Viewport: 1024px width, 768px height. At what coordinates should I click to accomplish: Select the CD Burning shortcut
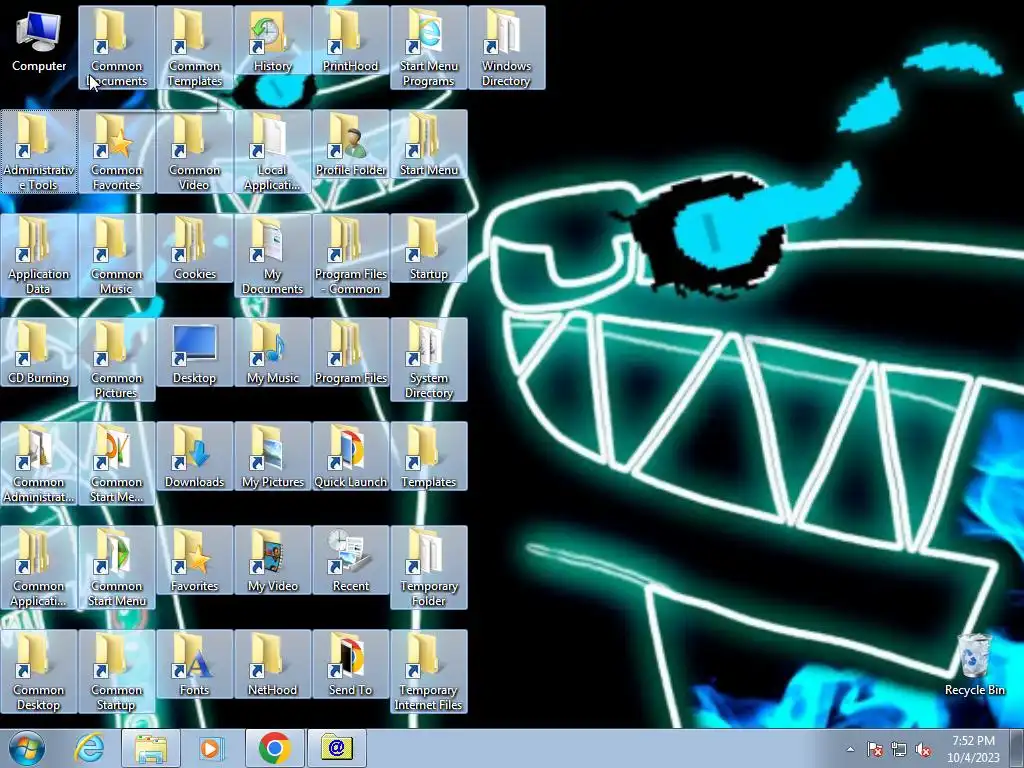pos(39,353)
